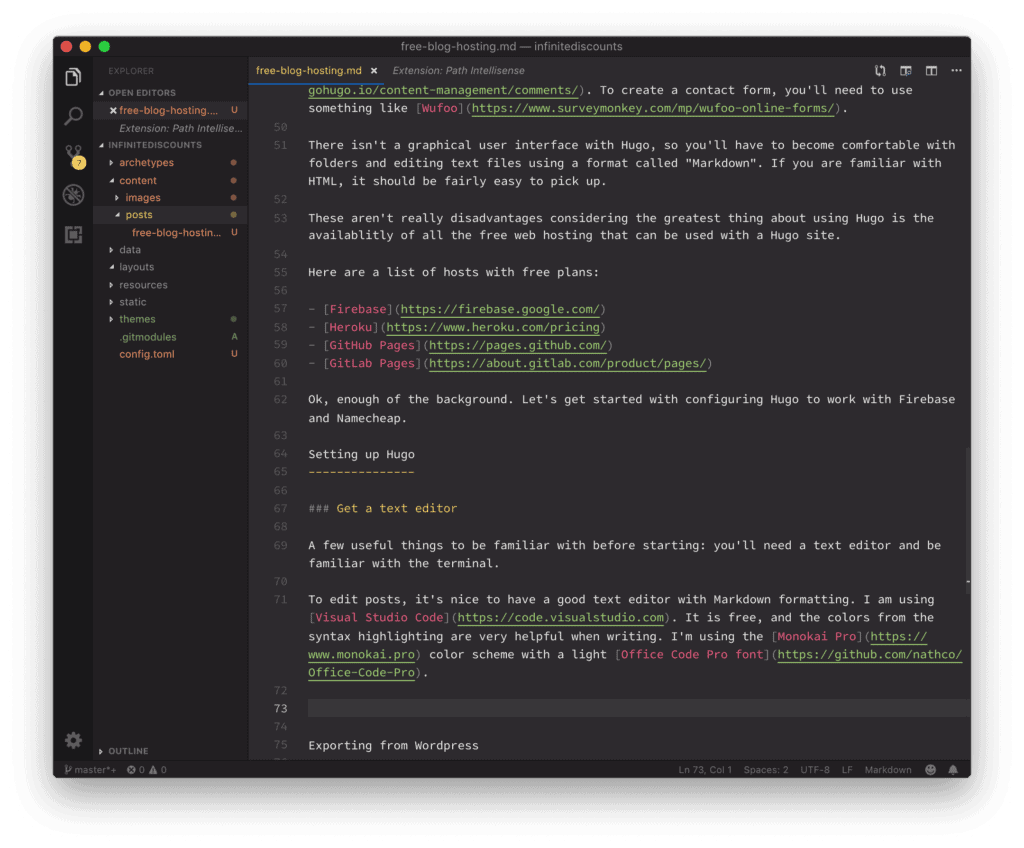Open notifications via the status bar bell
This screenshot has width=1024, height=848.
point(953,770)
